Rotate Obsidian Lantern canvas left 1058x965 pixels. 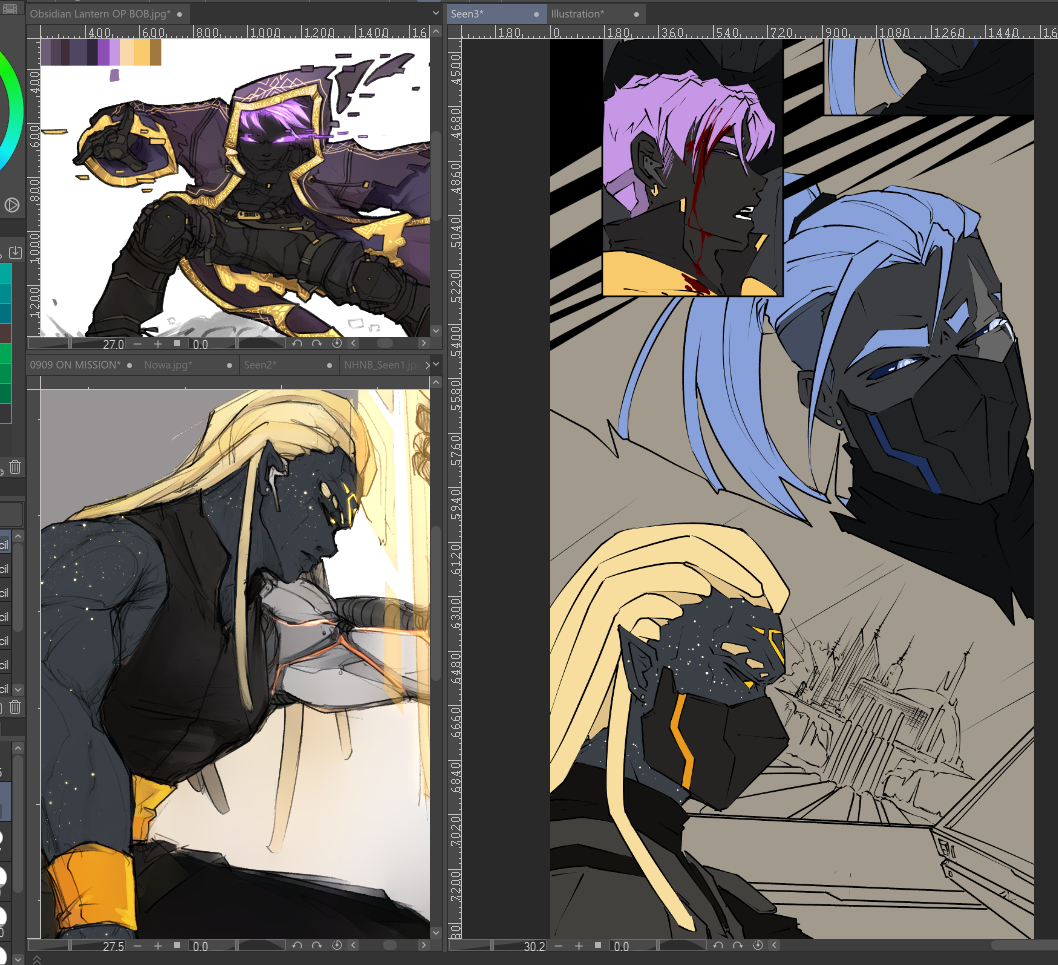click(297, 343)
